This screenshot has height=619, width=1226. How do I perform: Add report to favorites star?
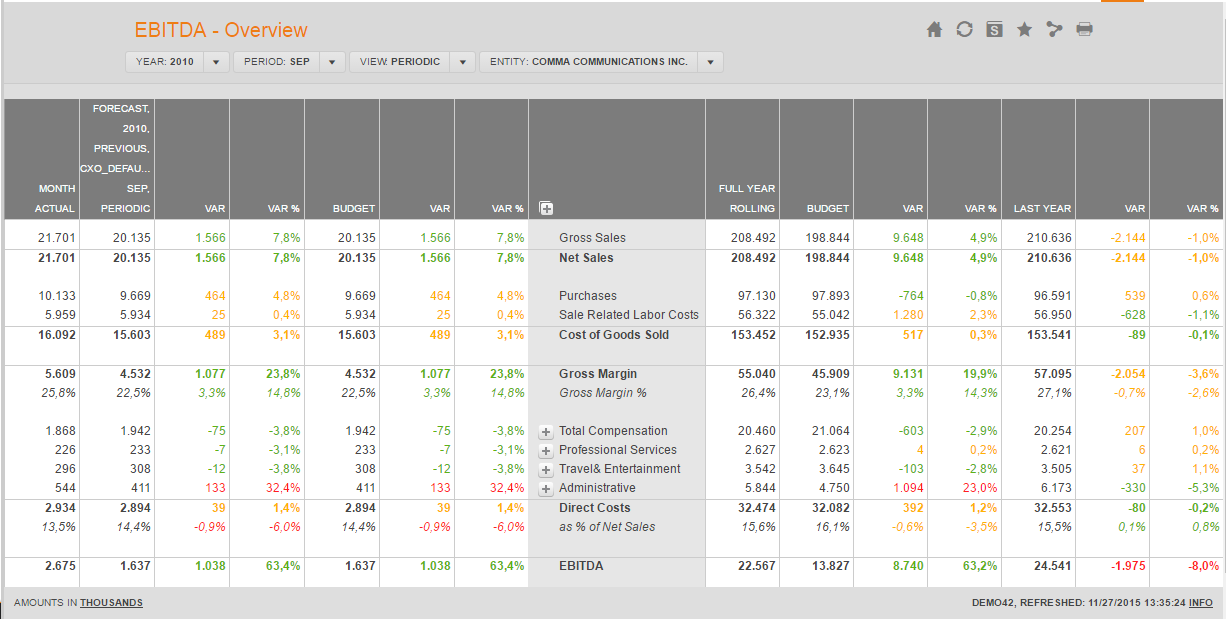point(1024,30)
